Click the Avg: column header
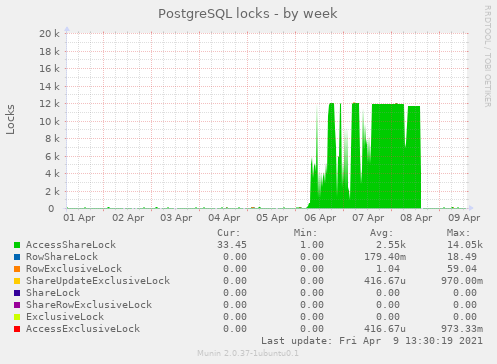The height and width of the screenshot is (364, 497). 382,233
